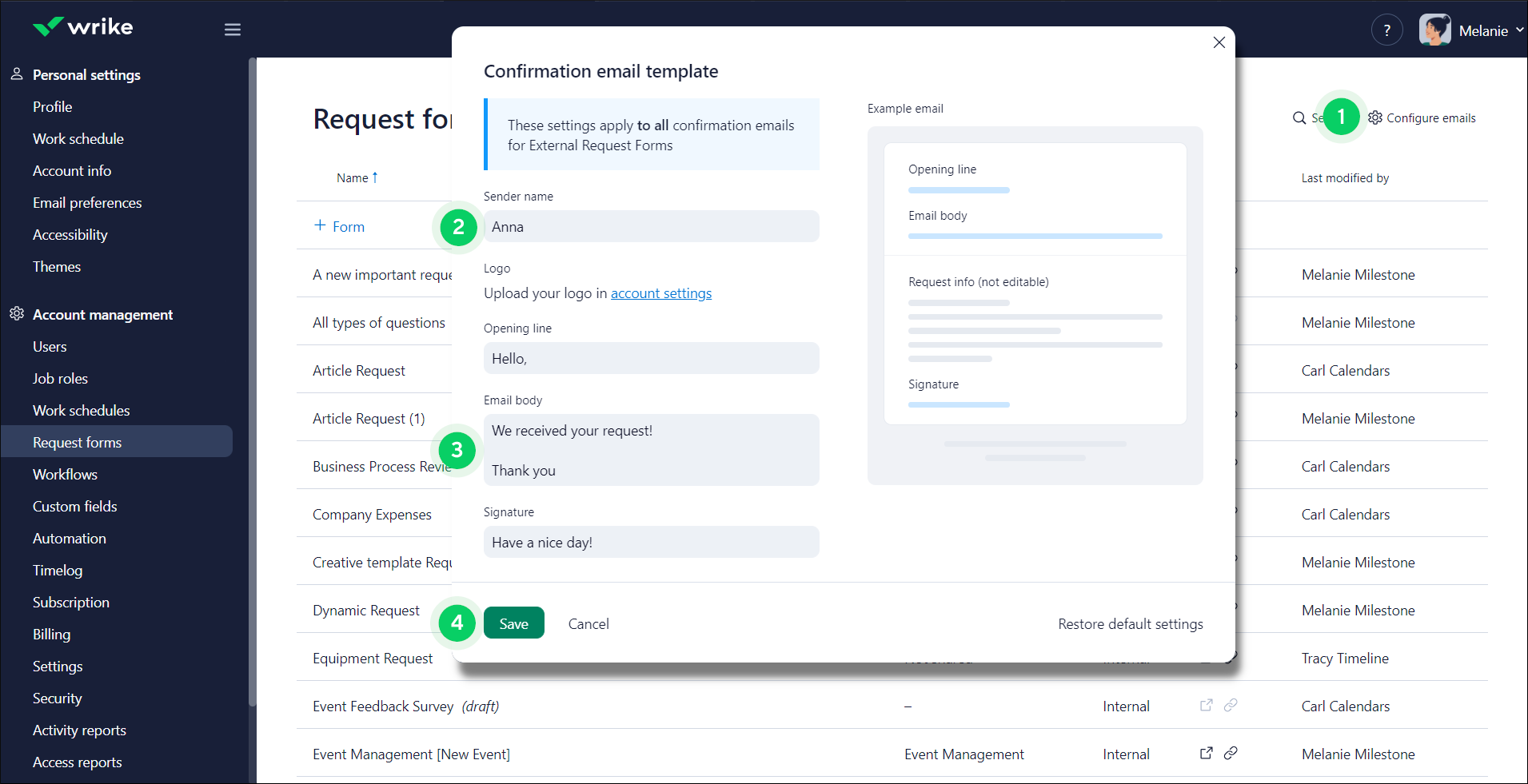The width and height of the screenshot is (1528, 784).
Task: Edit the Sender name field showing Anna
Action: [651, 226]
